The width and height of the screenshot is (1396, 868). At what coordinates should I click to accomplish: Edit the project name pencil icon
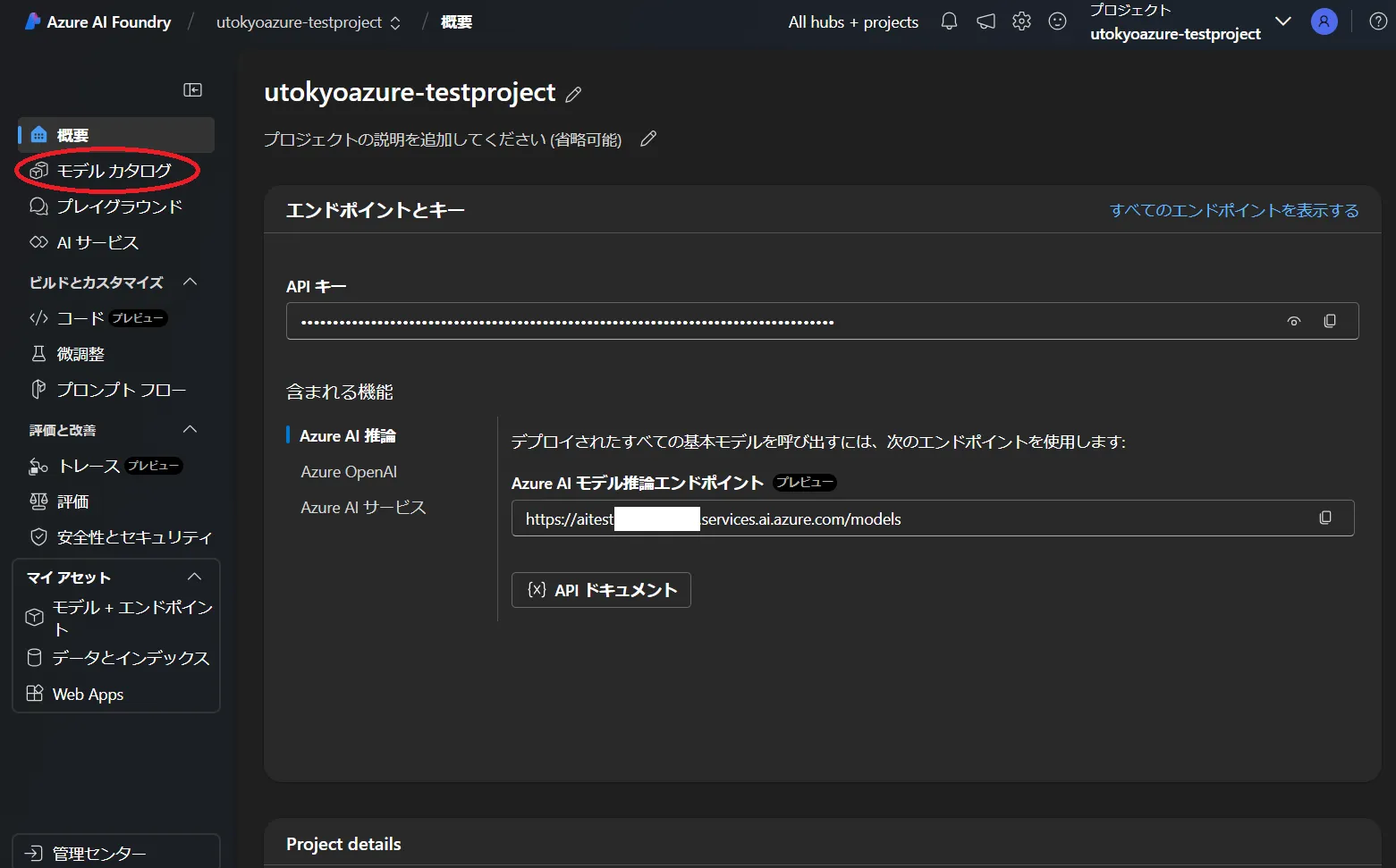click(x=574, y=94)
